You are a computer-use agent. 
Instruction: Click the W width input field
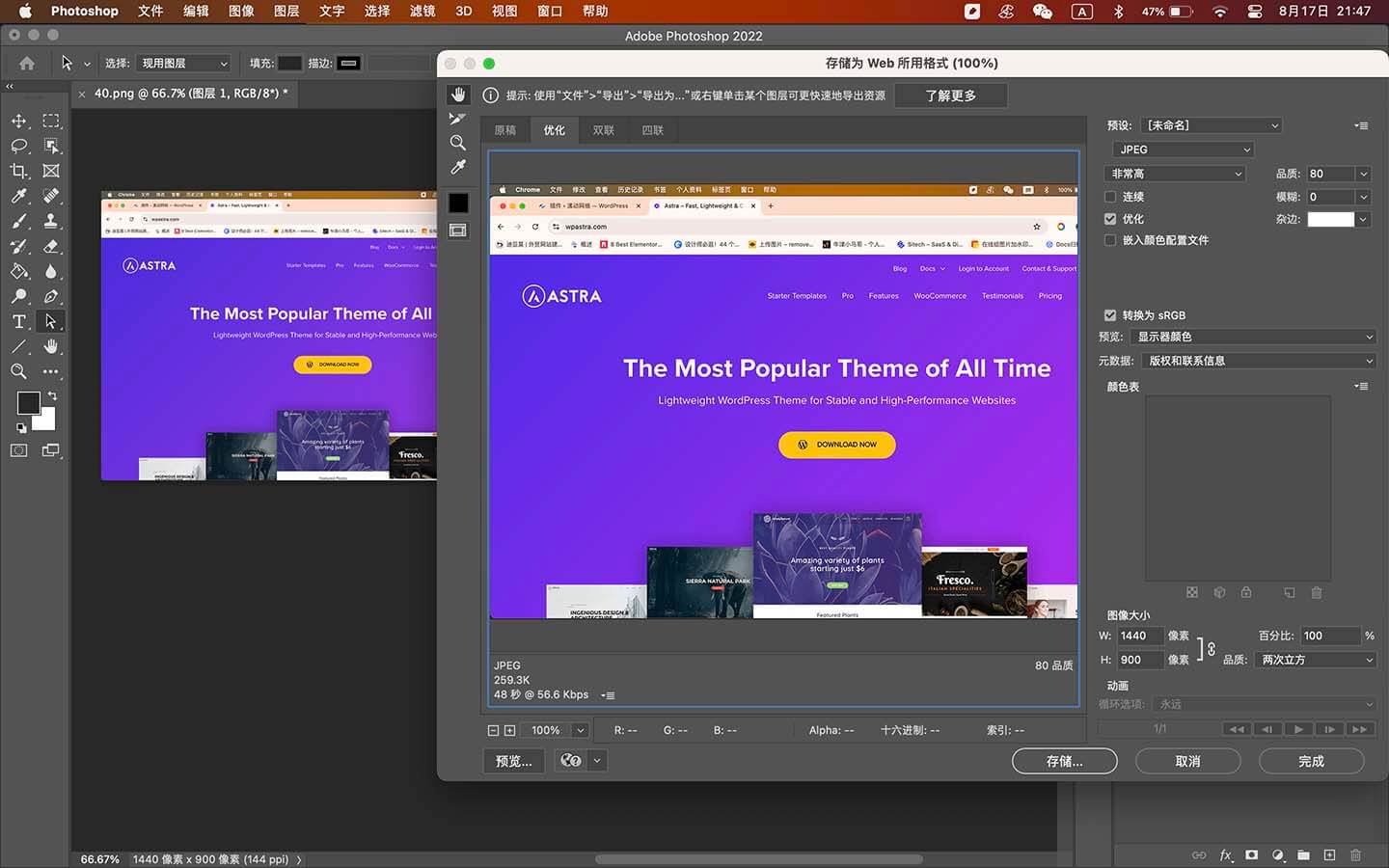click(x=1139, y=636)
